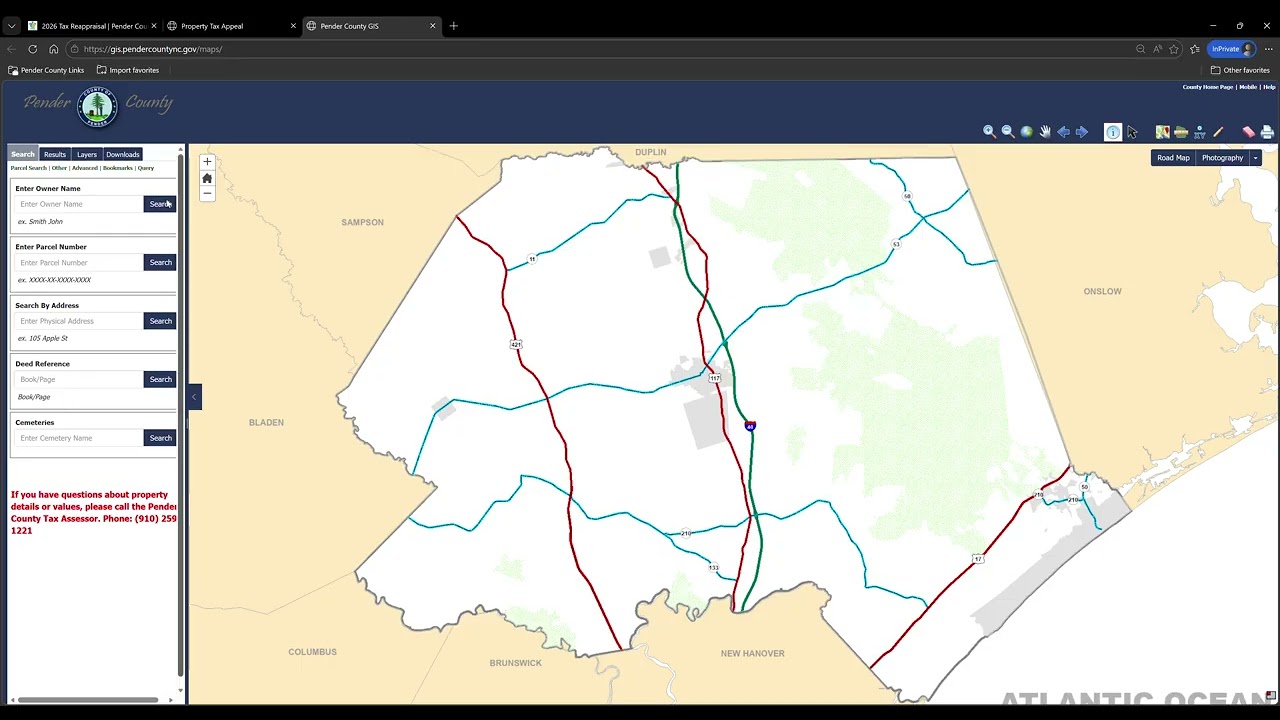
Task: Click the Advanced search link
Action: [x=85, y=168]
